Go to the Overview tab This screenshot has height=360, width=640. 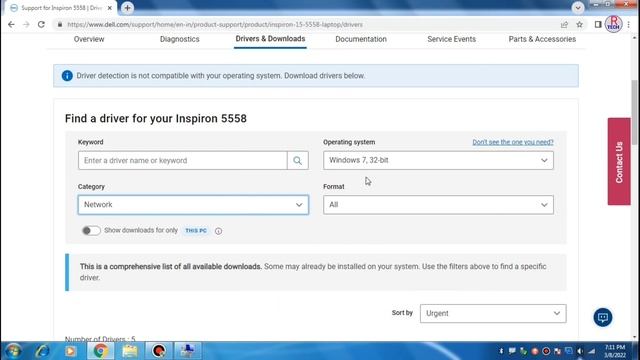[89, 39]
